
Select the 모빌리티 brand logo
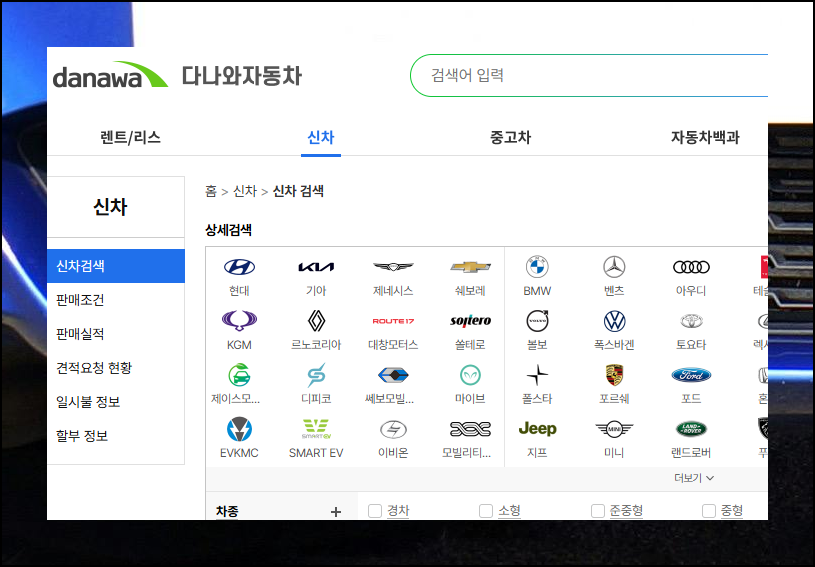[x=470, y=429]
